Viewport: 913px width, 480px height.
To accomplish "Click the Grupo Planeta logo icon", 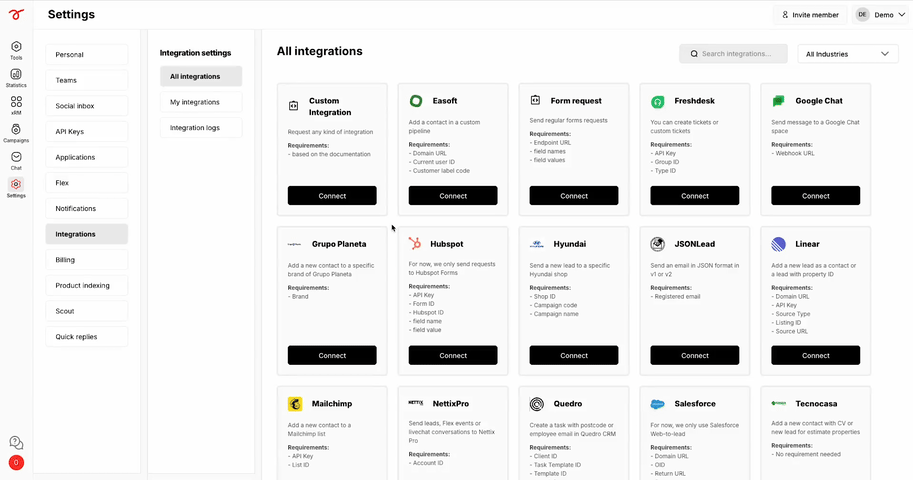I will (x=295, y=244).
